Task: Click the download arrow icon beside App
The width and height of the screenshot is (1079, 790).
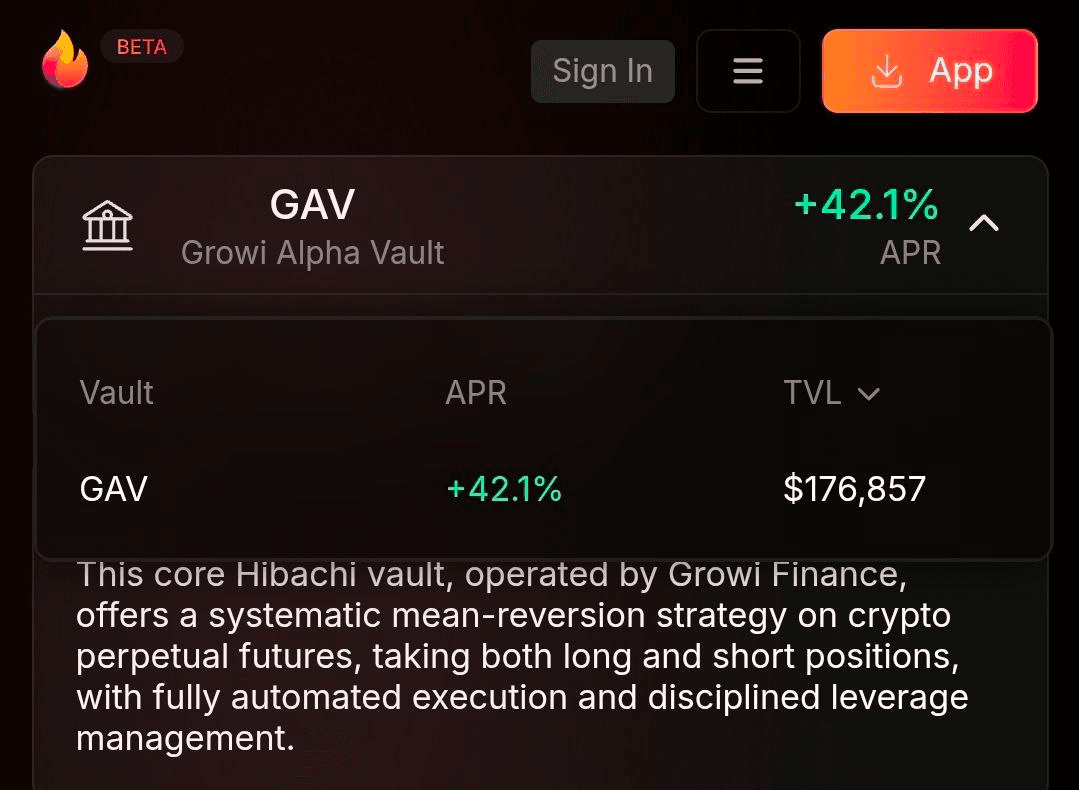Action: 887,71
